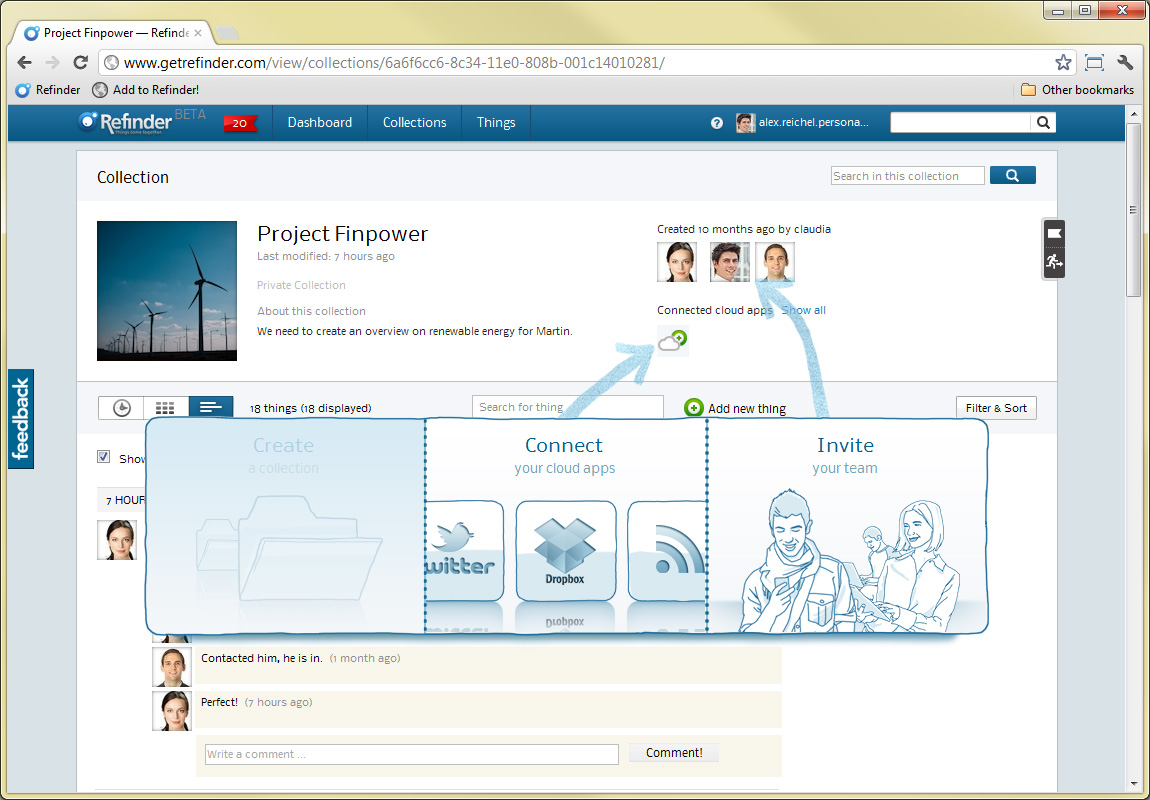Open help via the question mark icon
This screenshot has width=1150, height=800.
pyautogui.click(x=716, y=123)
